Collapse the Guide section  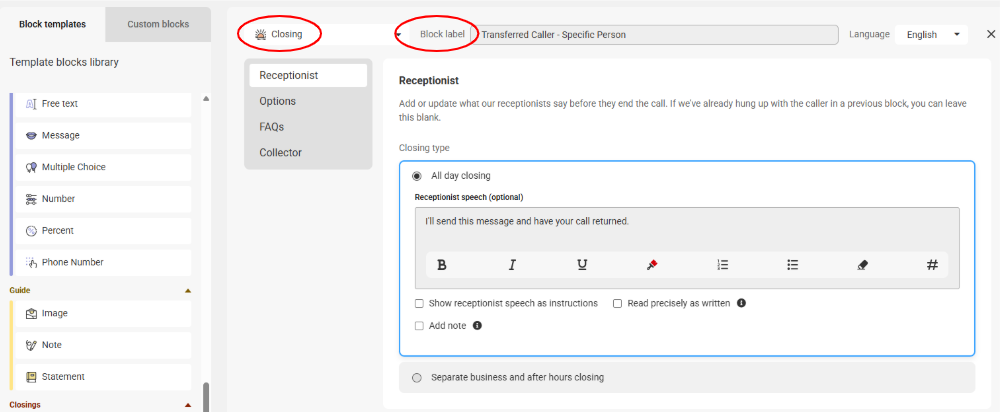[x=188, y=290]
